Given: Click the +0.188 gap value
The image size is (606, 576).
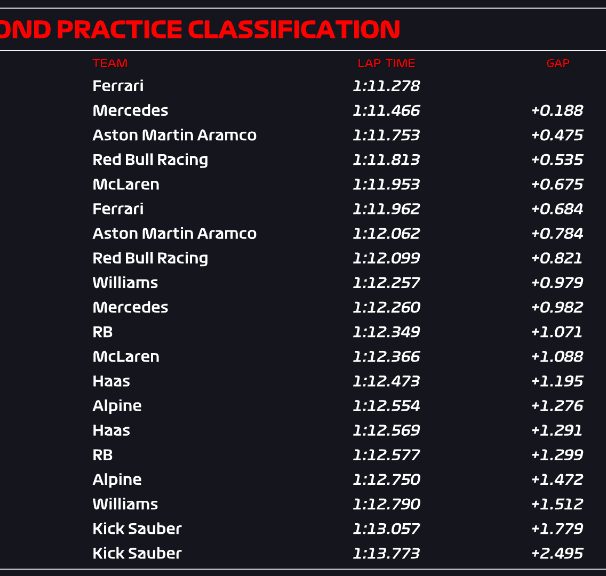Looking at the screenshot, I should click(x=557, y=111).
